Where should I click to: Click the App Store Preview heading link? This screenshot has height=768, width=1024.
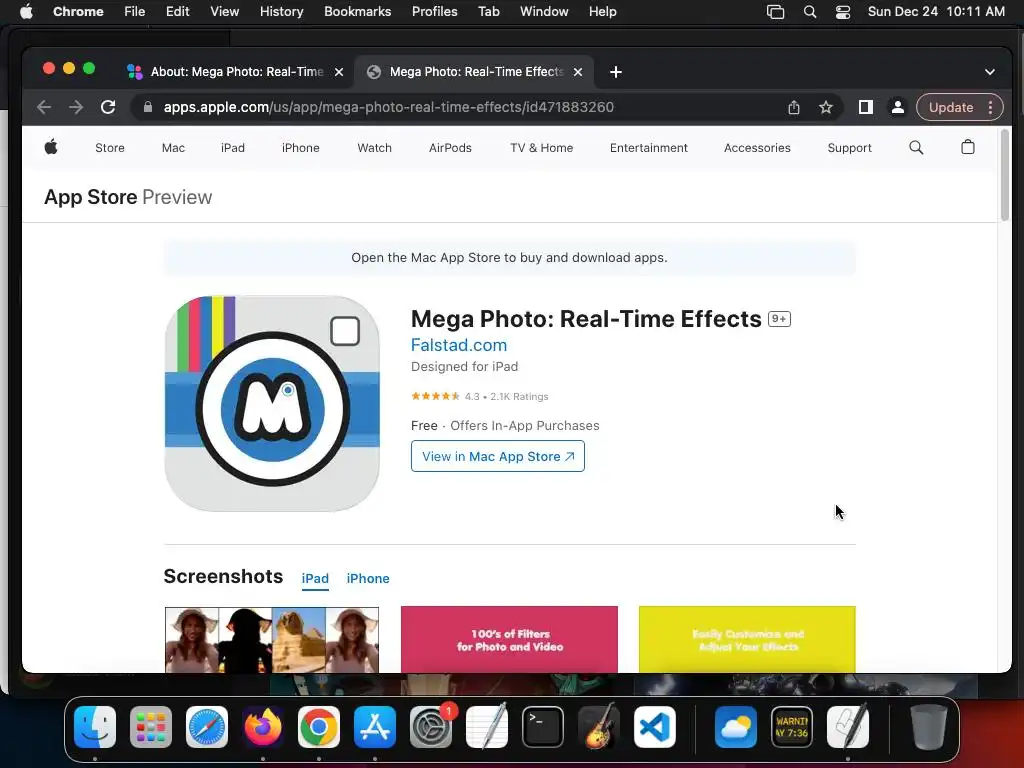128,197
